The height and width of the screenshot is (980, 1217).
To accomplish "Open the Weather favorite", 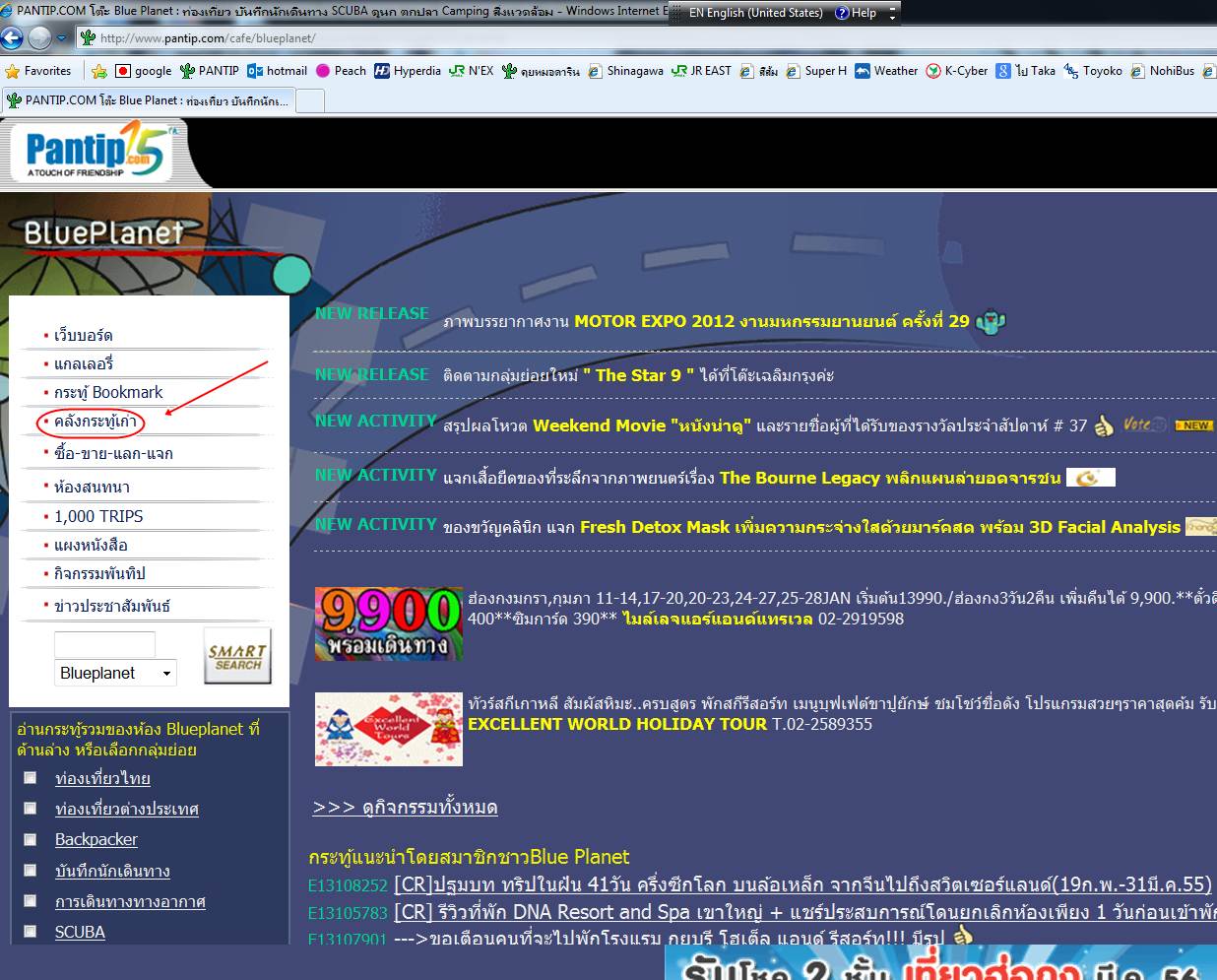I will click(x=886, y=71).
